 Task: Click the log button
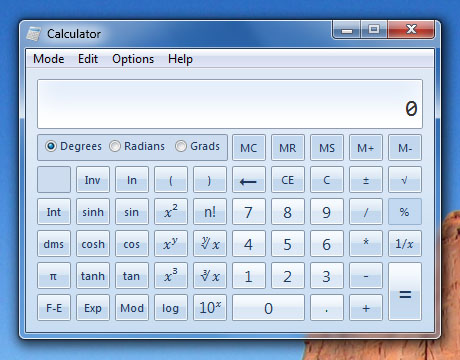[171, 308]
